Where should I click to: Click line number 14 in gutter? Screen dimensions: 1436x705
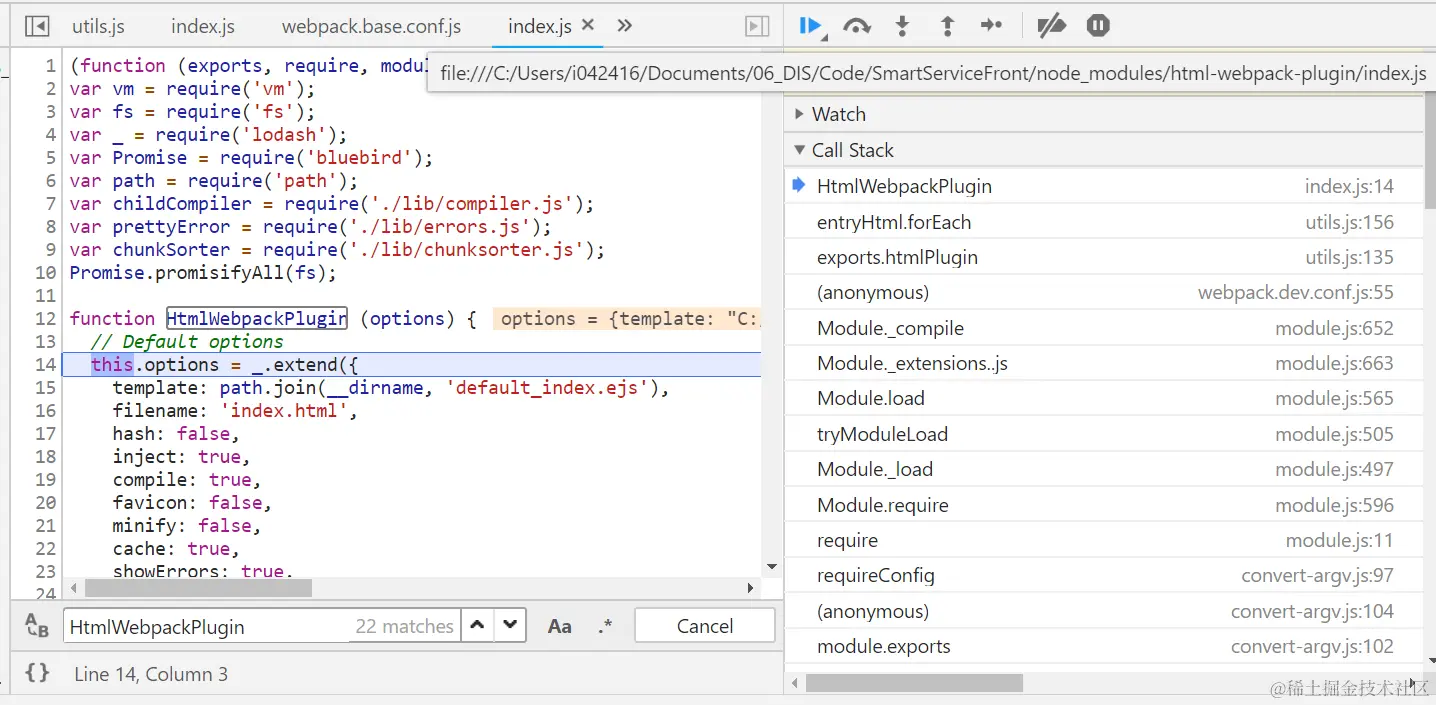[45, 364]
